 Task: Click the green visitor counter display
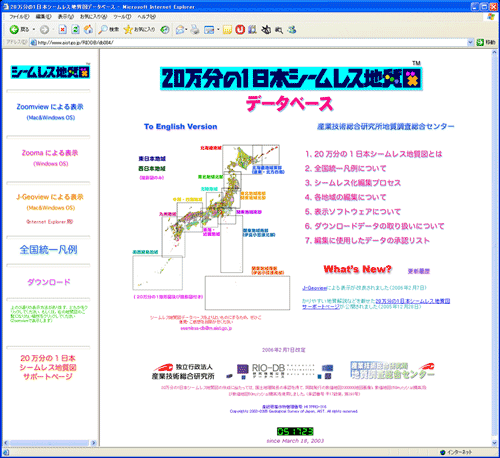click(295, 431)
